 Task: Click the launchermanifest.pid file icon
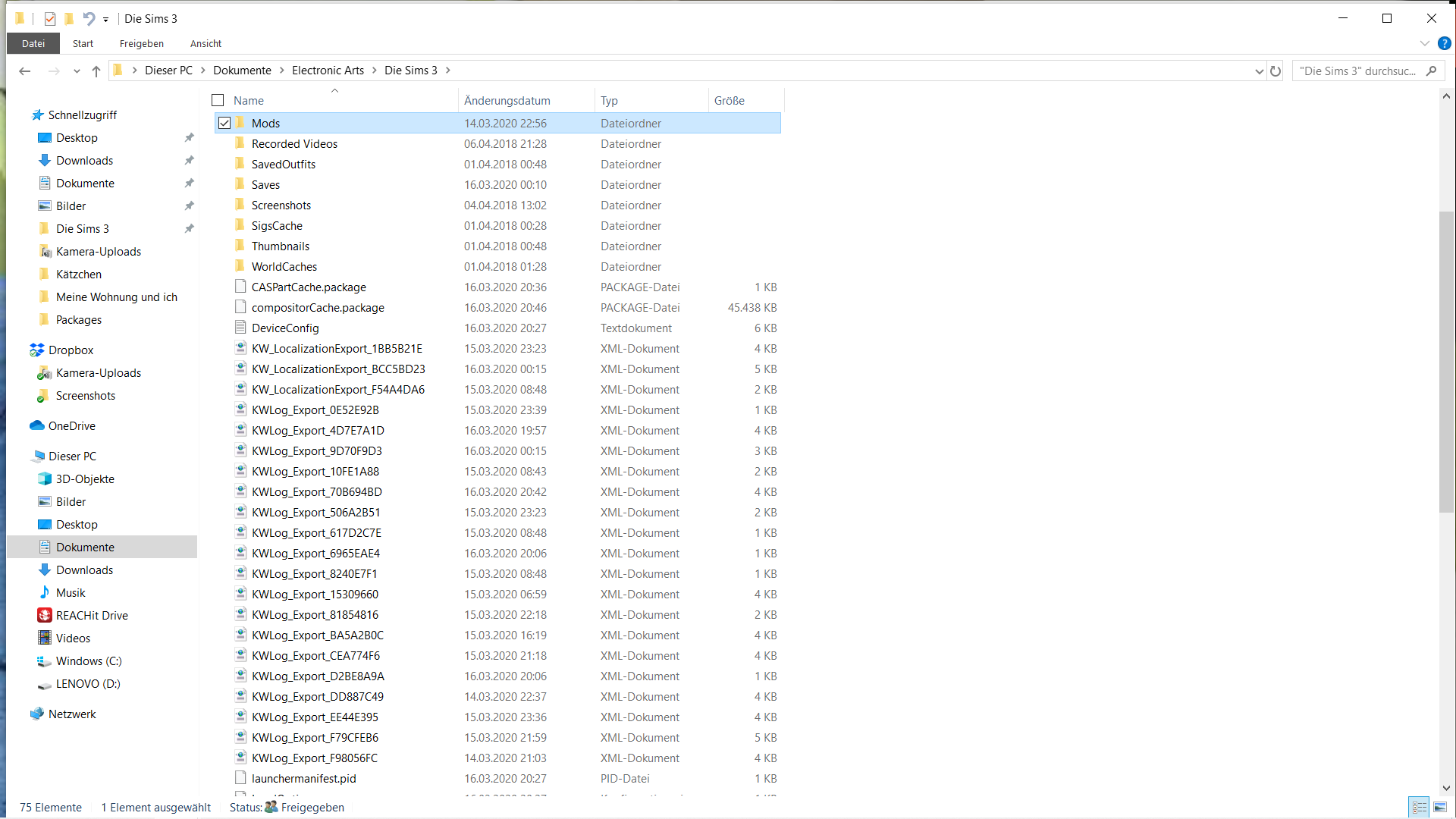tap(240, 778)
